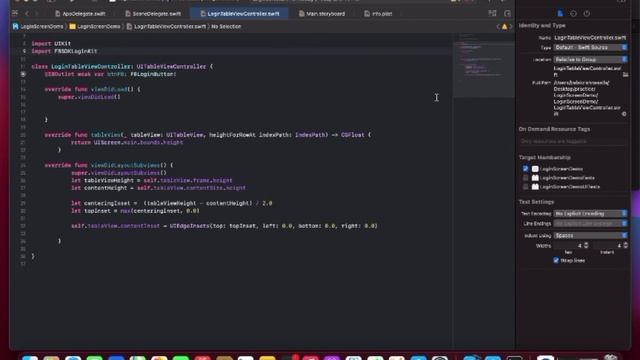
Task: Click 'override func viewDidLayoutSubviews()' line
Action: (109, 165)
